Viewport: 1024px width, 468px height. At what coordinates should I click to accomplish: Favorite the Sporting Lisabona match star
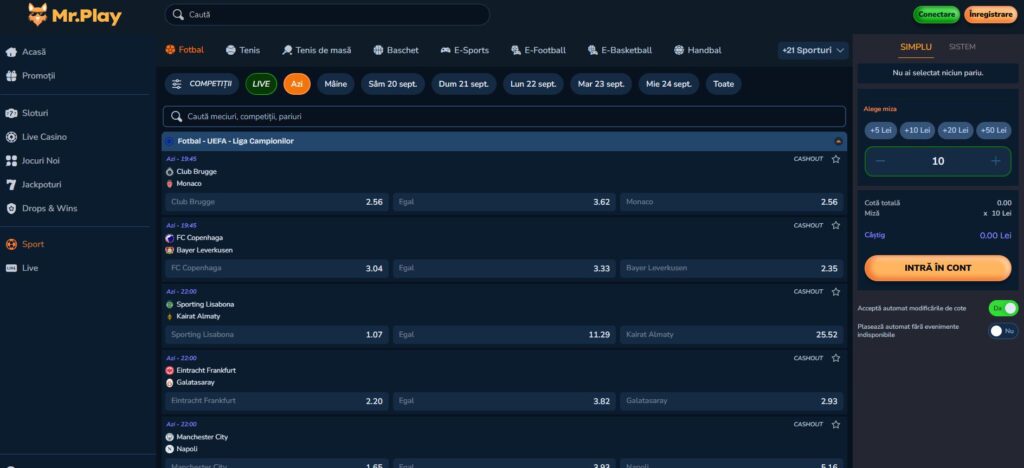pyautogui.click(x=836, y=292)
